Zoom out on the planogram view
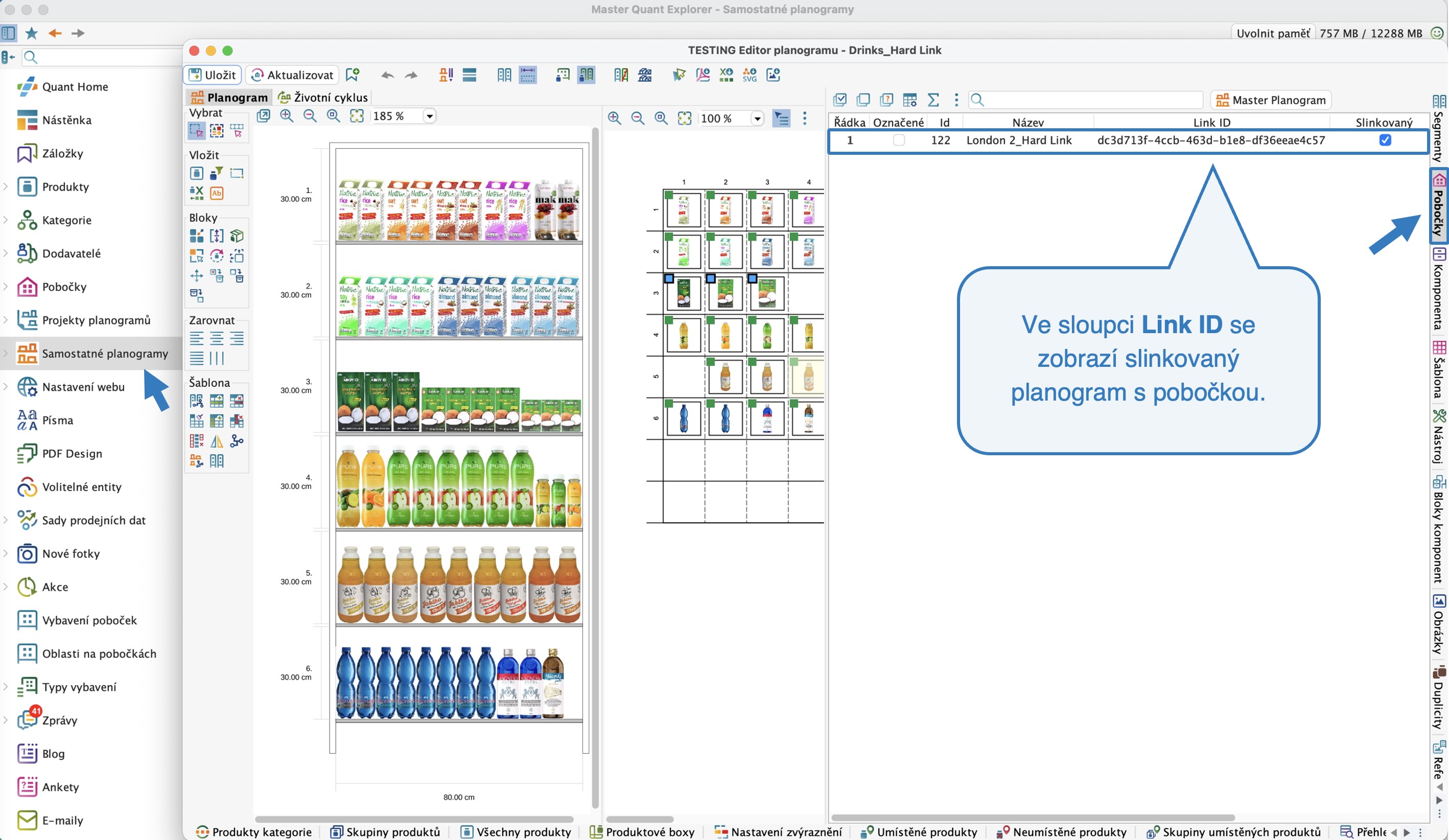The image size is (1449, 840). pyautogui.click(x=310, y=115)
